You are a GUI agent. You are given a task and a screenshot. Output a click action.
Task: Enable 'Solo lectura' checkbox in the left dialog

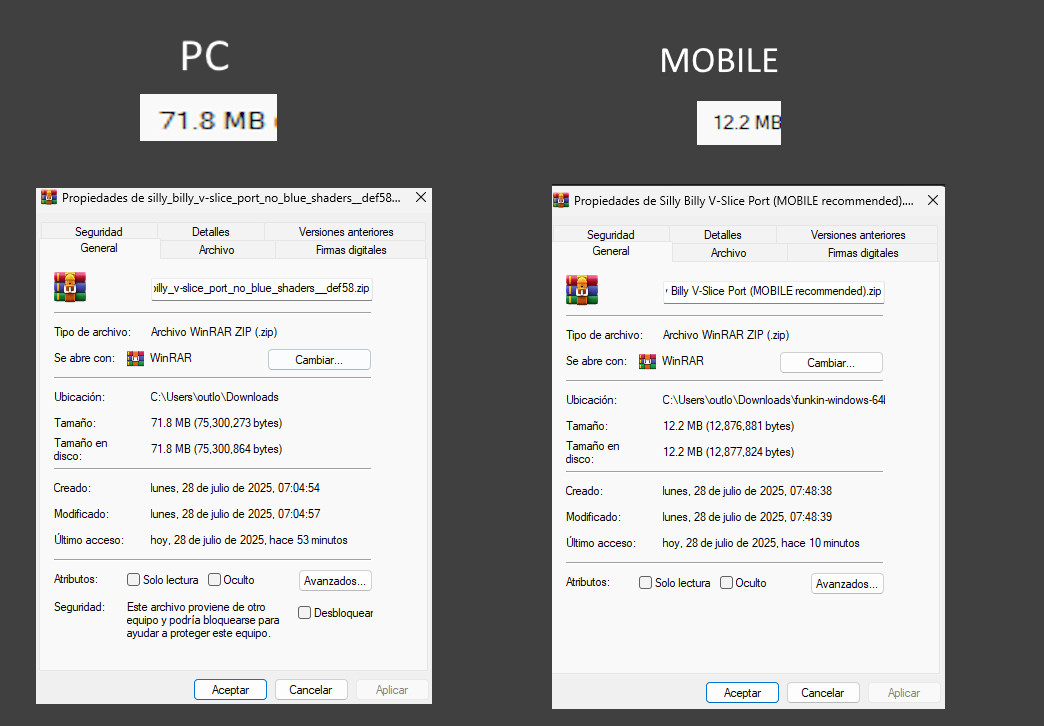coord(133,580)
